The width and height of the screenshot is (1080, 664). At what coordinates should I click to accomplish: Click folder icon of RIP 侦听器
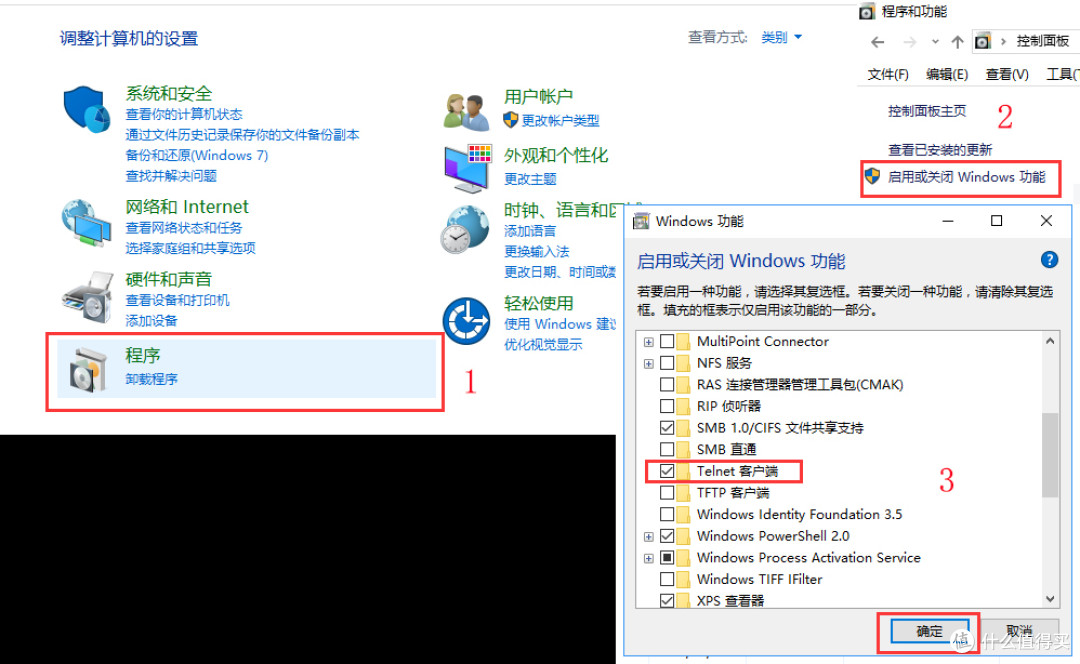tap(683, 406)
